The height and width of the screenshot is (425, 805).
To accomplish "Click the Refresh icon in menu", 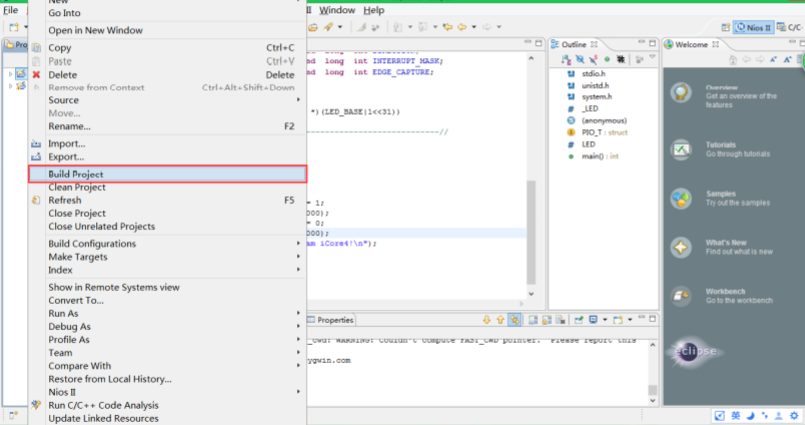I will tap(36, 200).
